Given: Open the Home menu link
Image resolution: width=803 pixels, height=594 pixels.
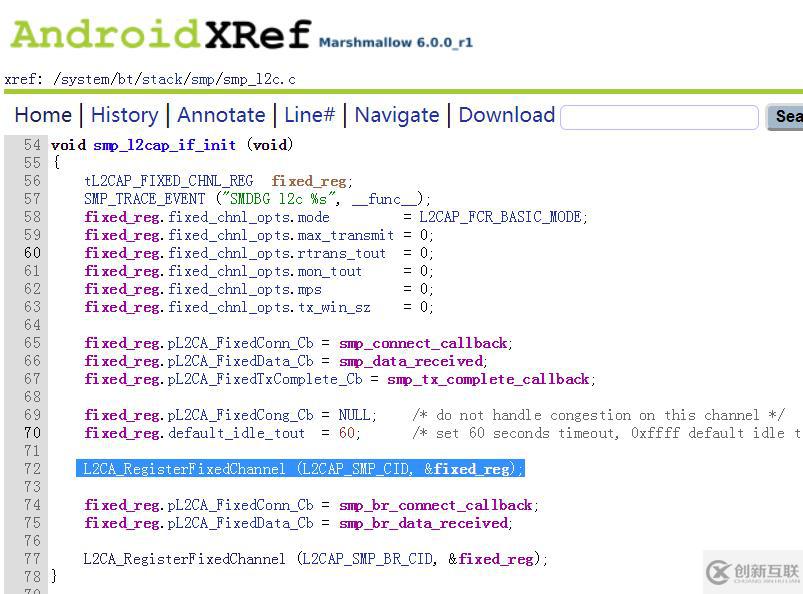Looking at the screenshot, I should (x=43, y=115).
